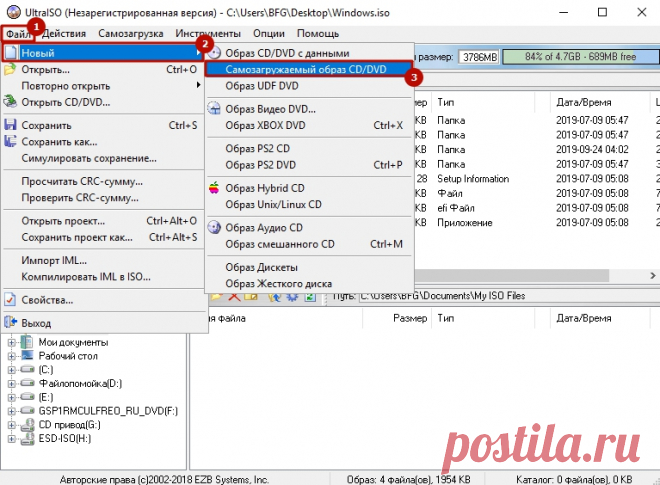
Task: Click the (C:) hard drive icon
Action: 27,369
